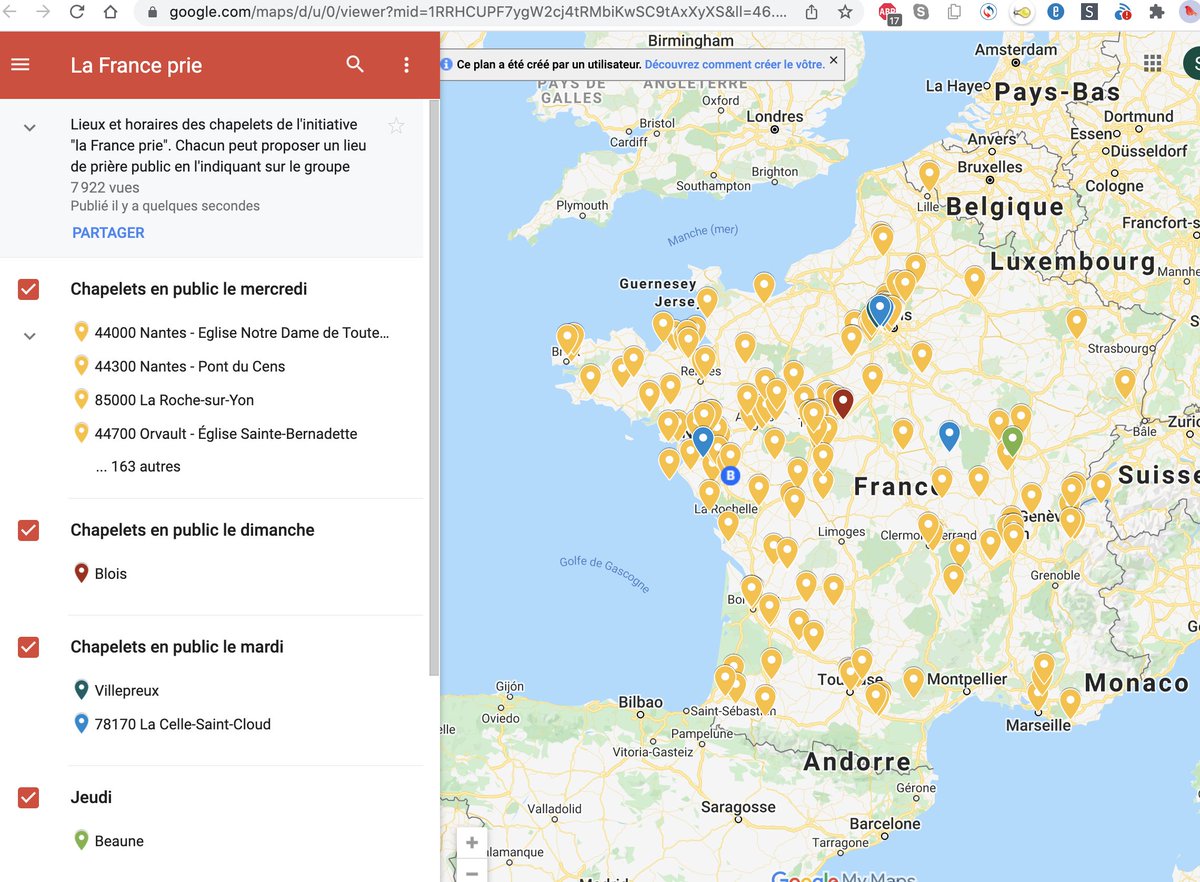Click the search magnifier in the red header
The image size is (1200, 882).
pyautogui.click(x=355, y=65)
